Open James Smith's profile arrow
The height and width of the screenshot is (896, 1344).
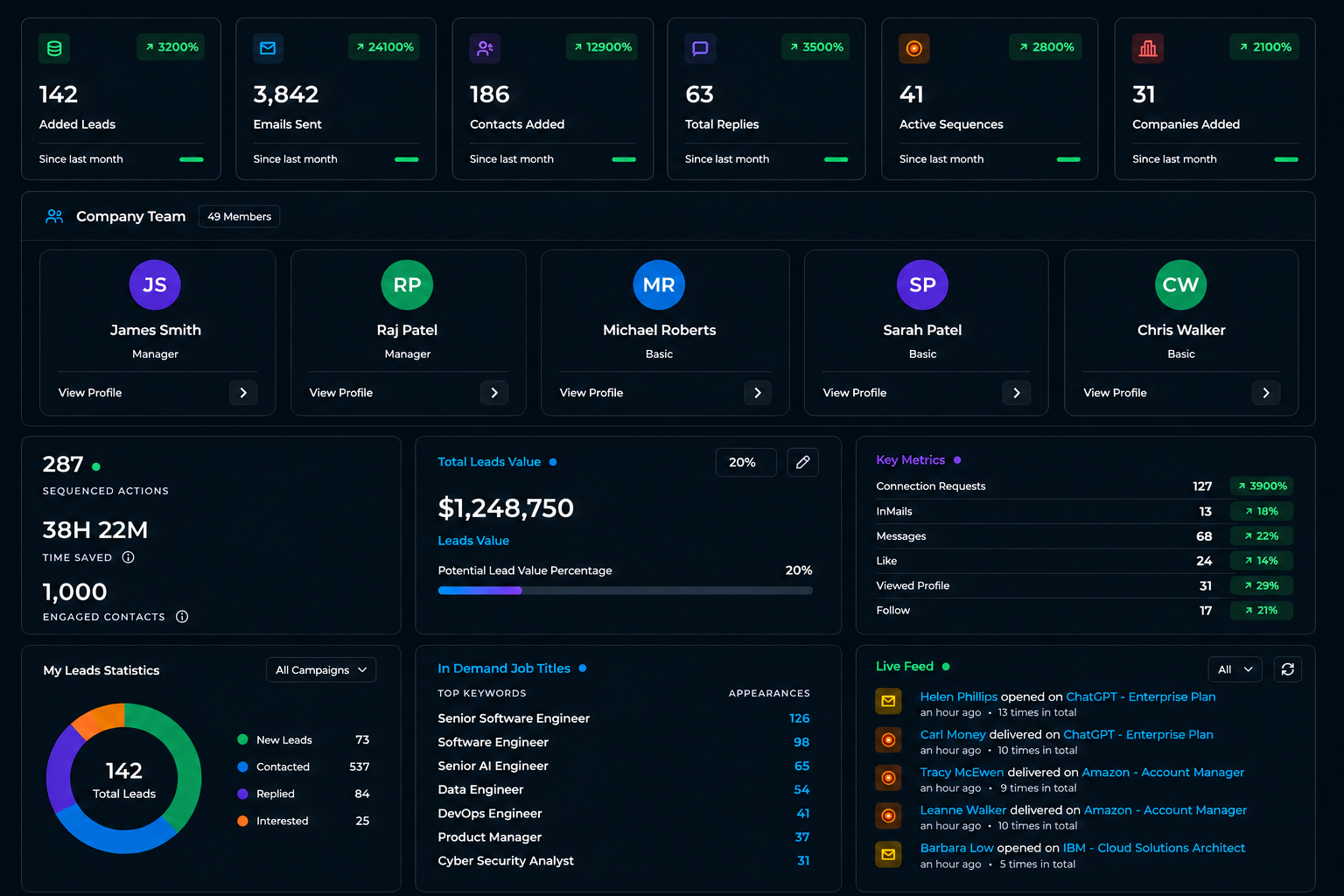pyautogui.click(x=243, y=393)
